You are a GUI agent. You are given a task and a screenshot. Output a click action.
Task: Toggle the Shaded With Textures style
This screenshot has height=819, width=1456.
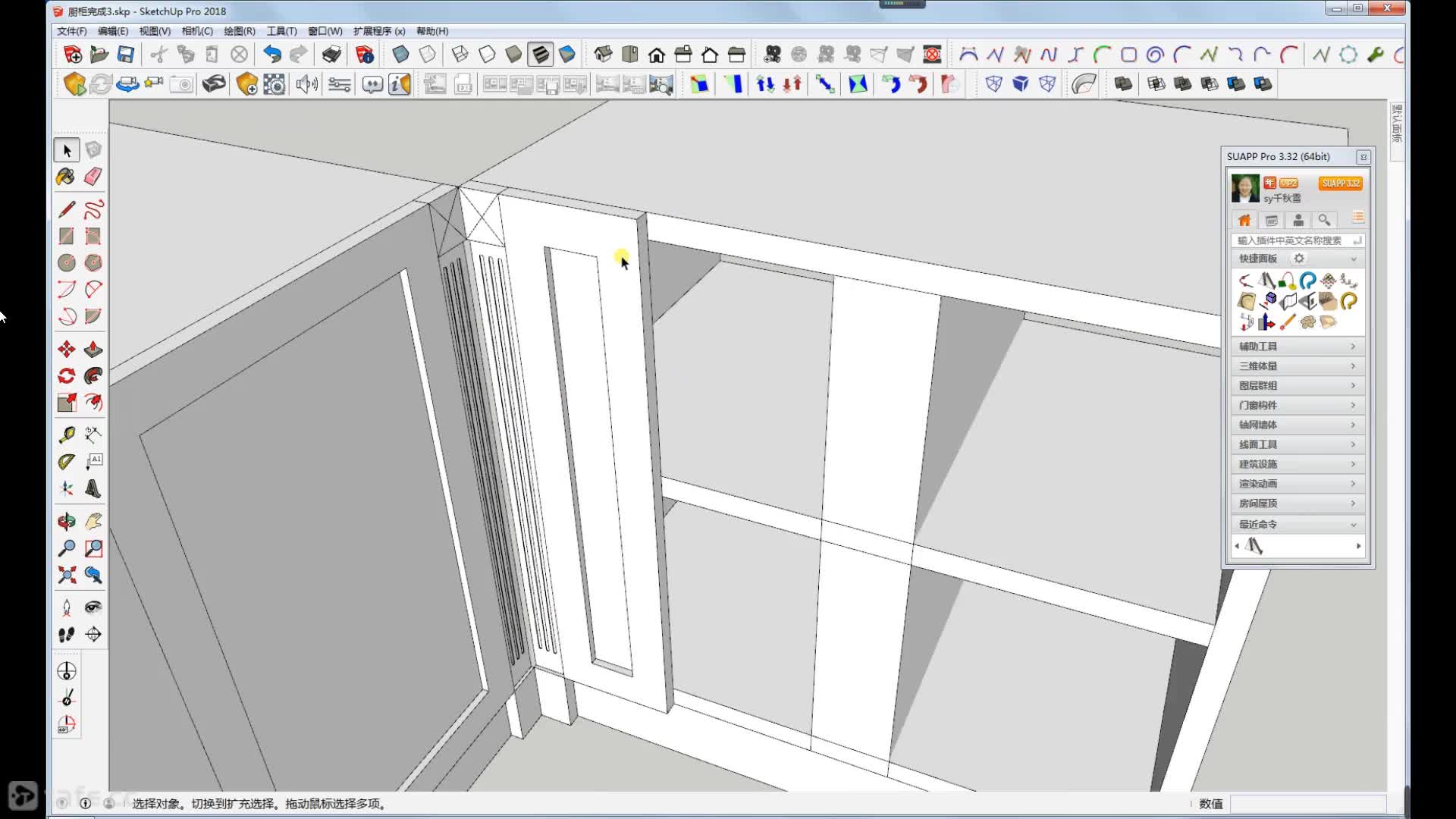point(540,54)
